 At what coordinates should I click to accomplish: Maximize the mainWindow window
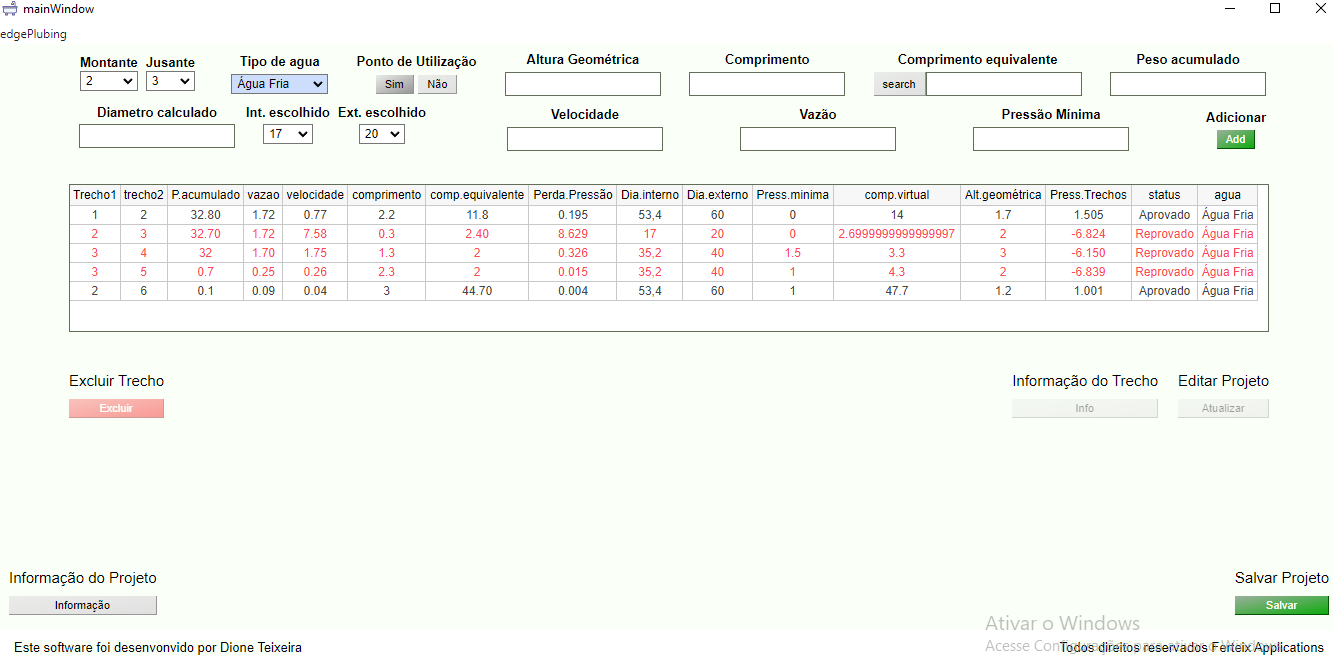[1275, 9]
